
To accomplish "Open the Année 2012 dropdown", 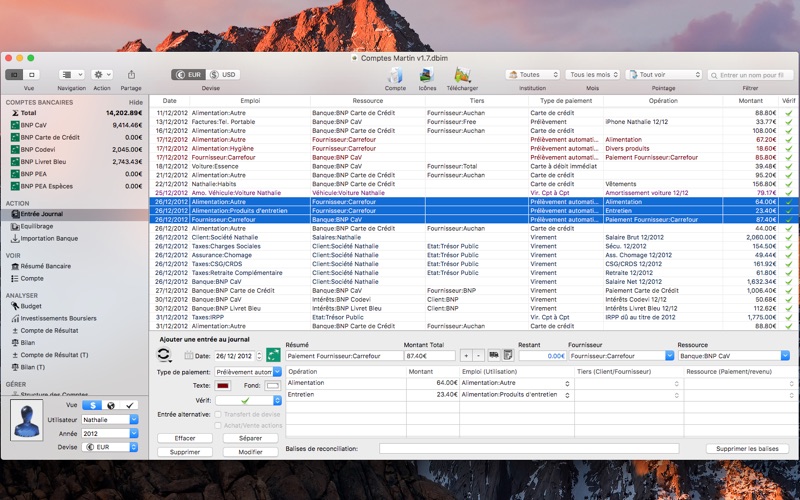I will tap(110, 433).
